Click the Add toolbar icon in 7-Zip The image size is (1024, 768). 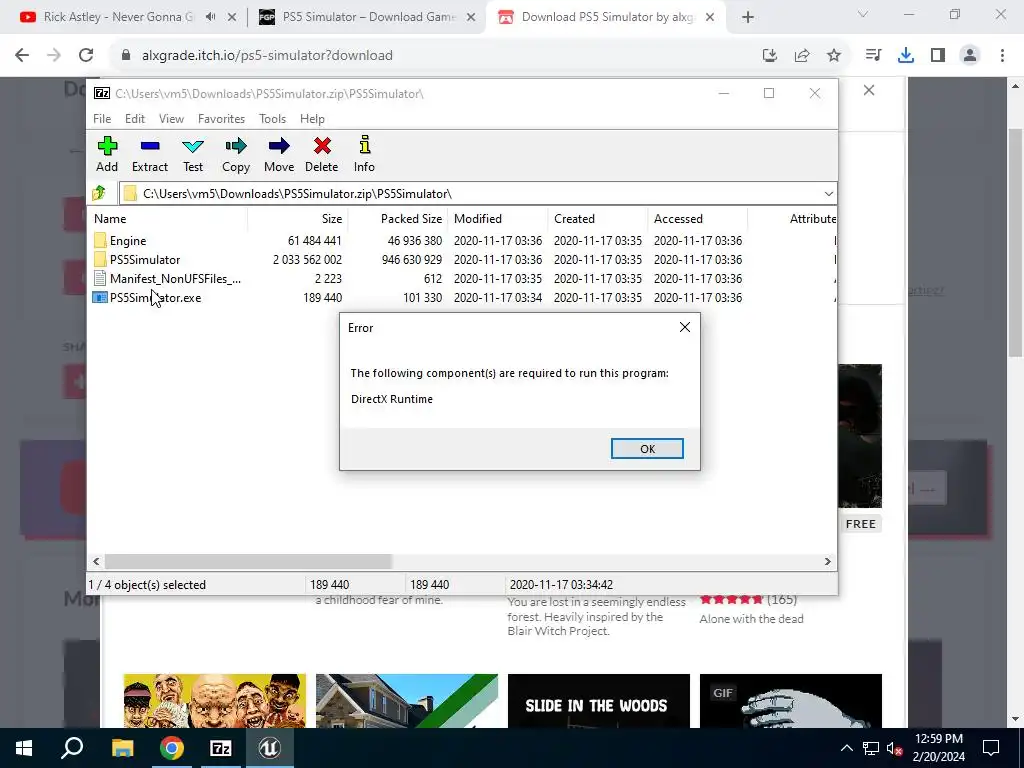107,146
